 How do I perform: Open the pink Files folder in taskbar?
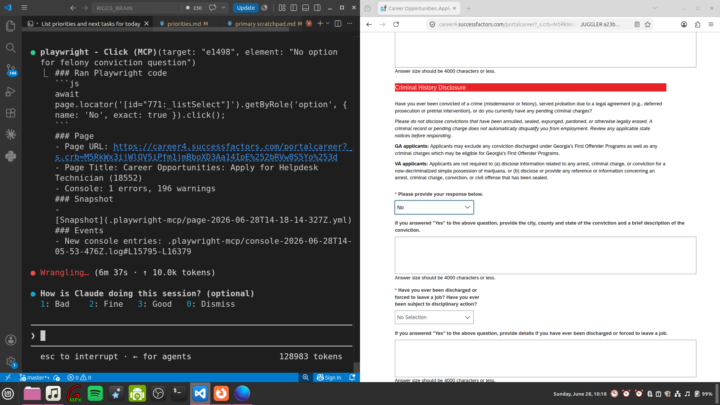pos(32,394)
